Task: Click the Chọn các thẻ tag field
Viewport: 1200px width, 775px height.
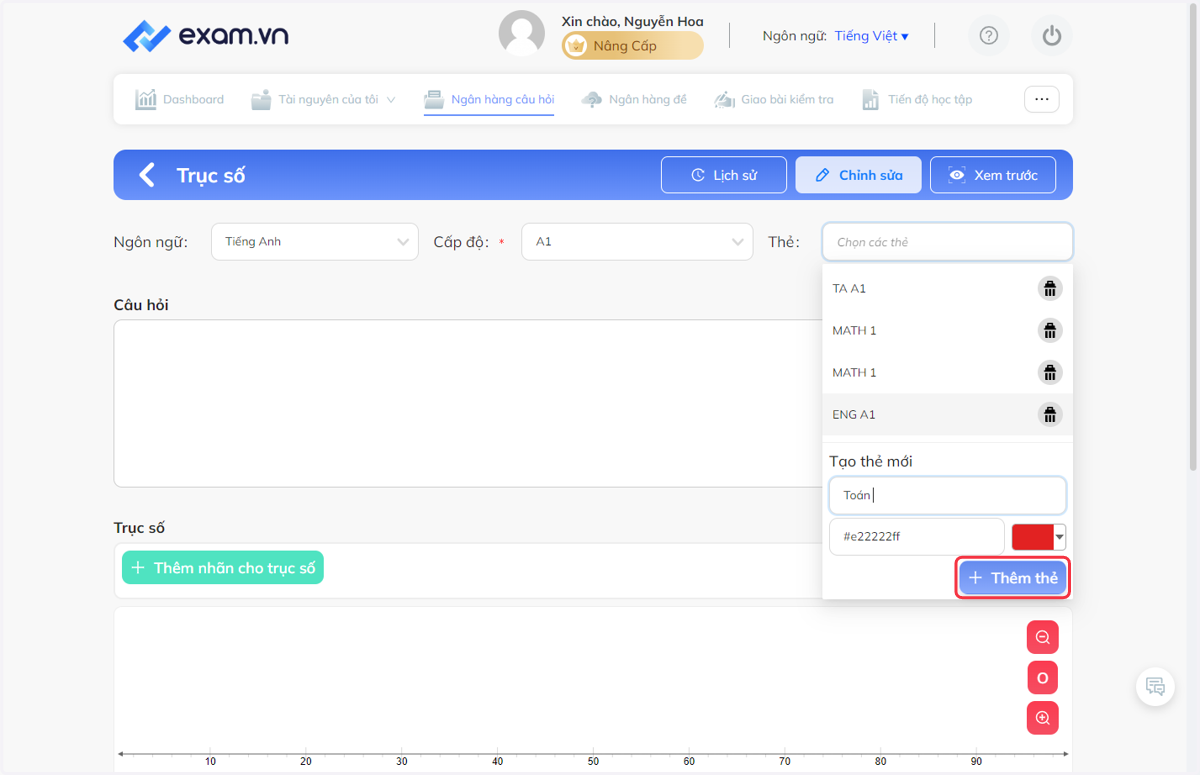Action: point(947,242)
